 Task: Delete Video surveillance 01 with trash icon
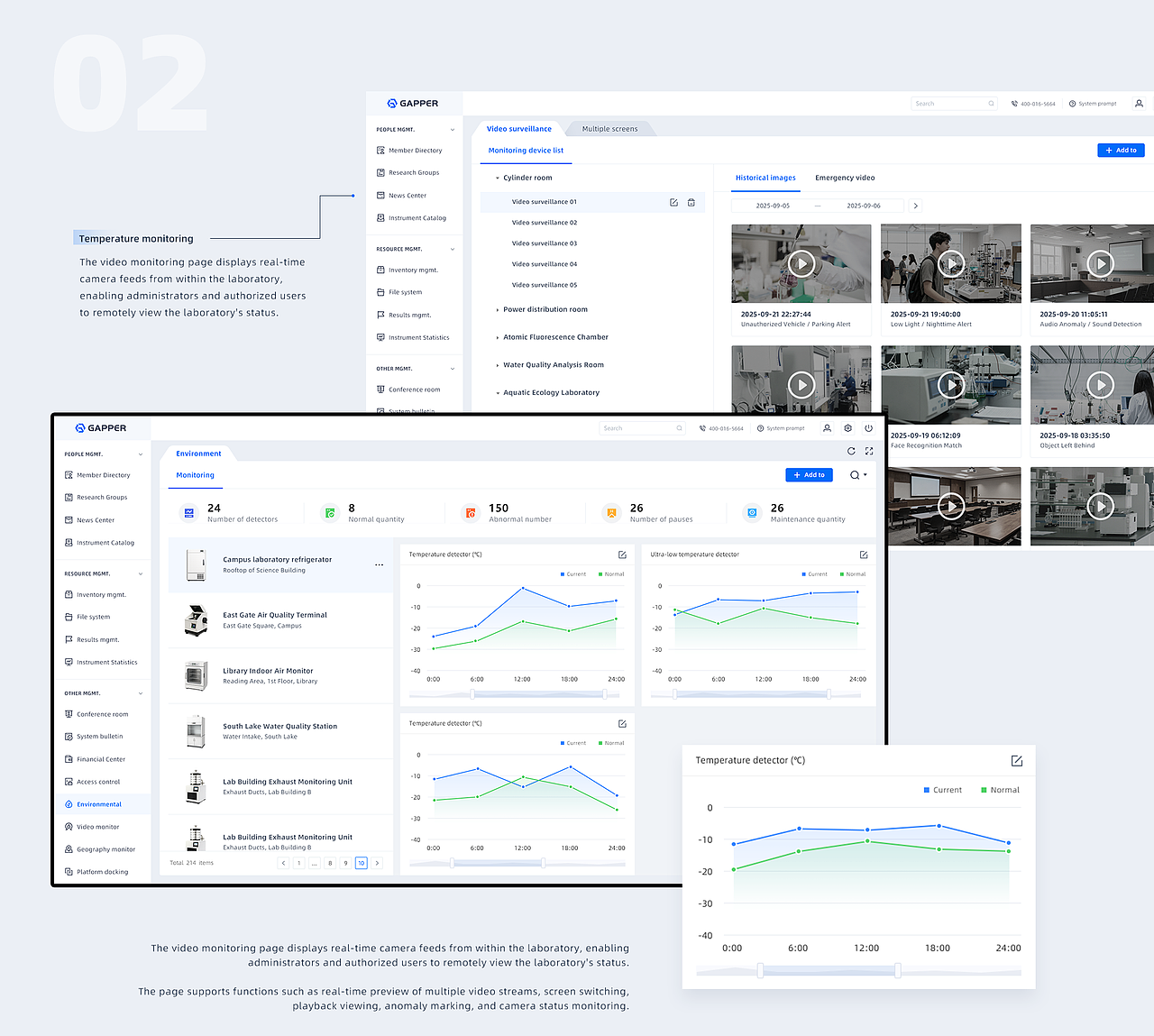point(691,203)
